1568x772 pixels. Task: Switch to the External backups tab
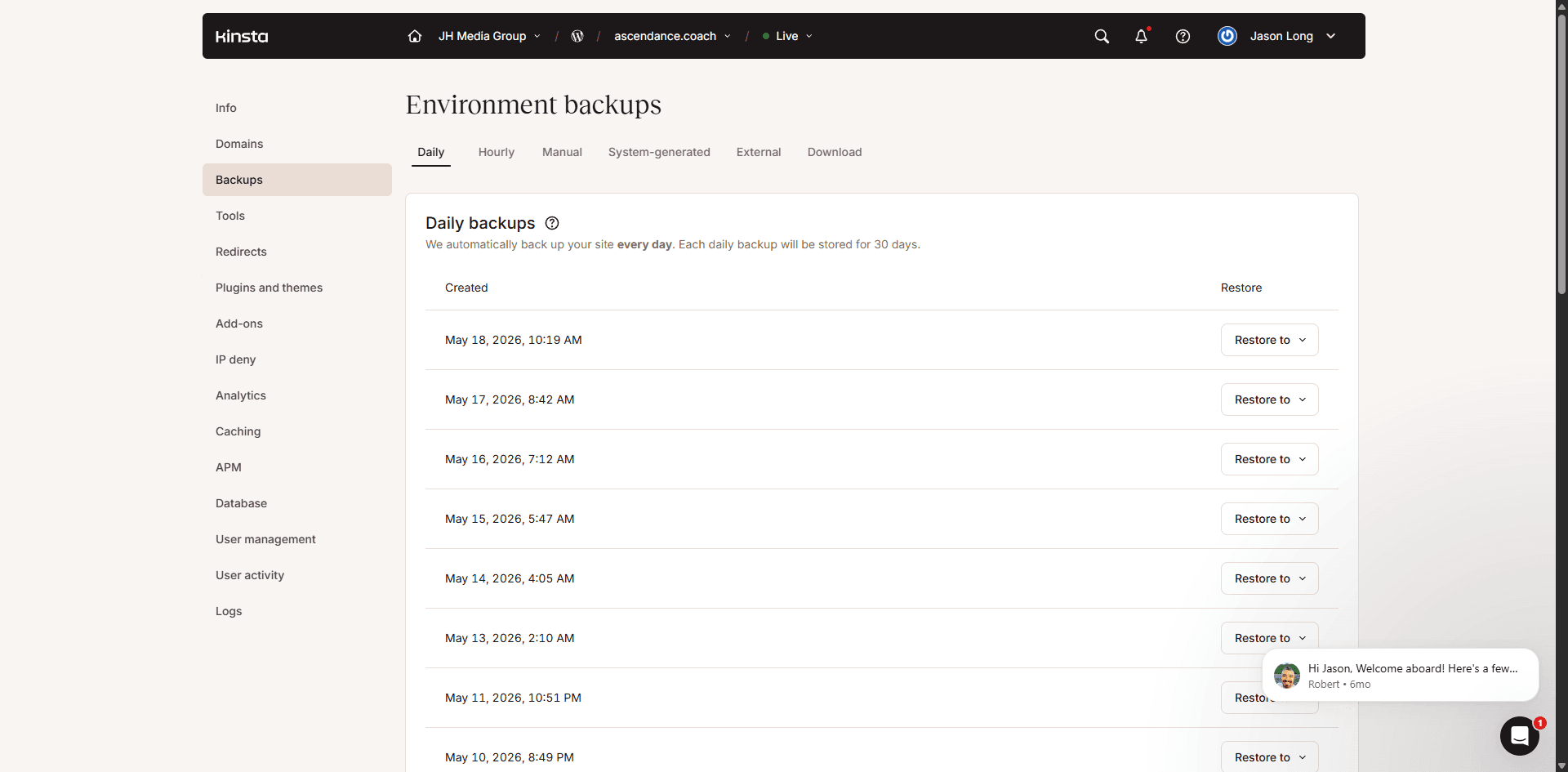click(759, 152)
